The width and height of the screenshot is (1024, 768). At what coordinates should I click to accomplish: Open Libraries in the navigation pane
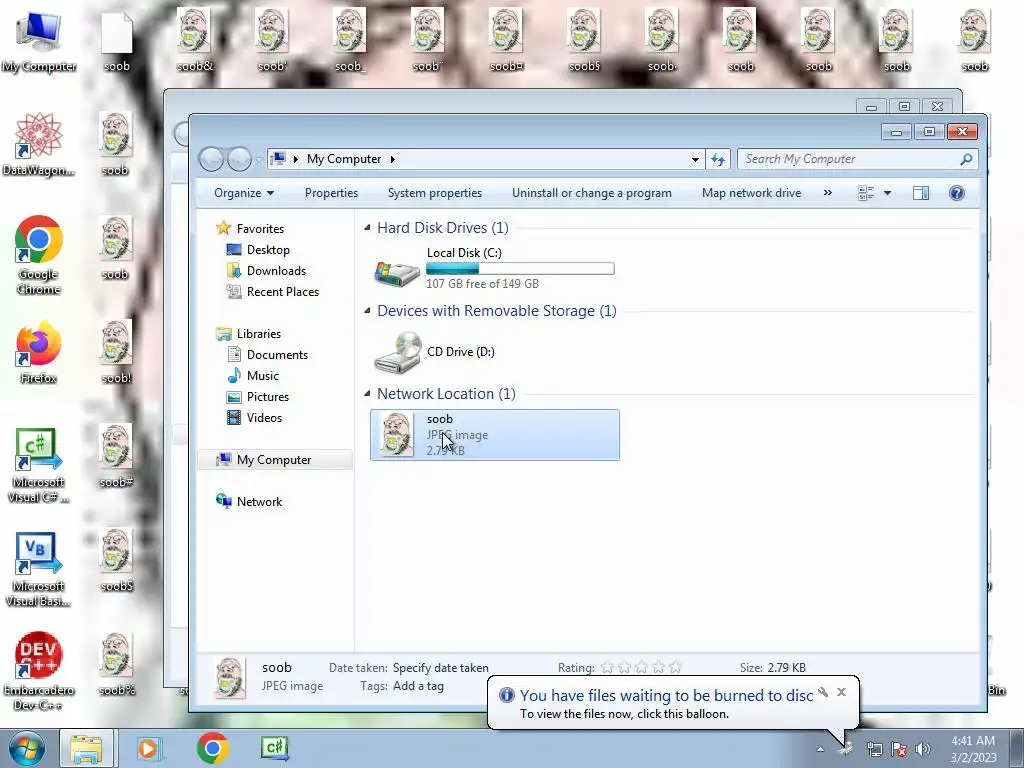click(x=259, y=334)
